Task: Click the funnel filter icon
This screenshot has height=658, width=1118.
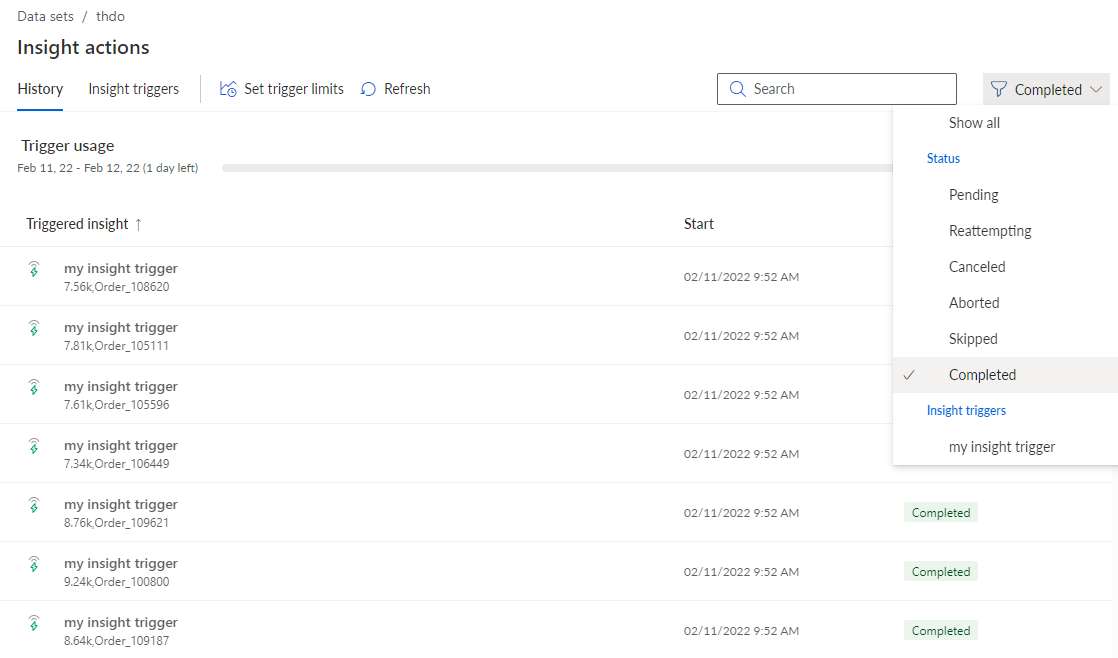Action: 998,89
